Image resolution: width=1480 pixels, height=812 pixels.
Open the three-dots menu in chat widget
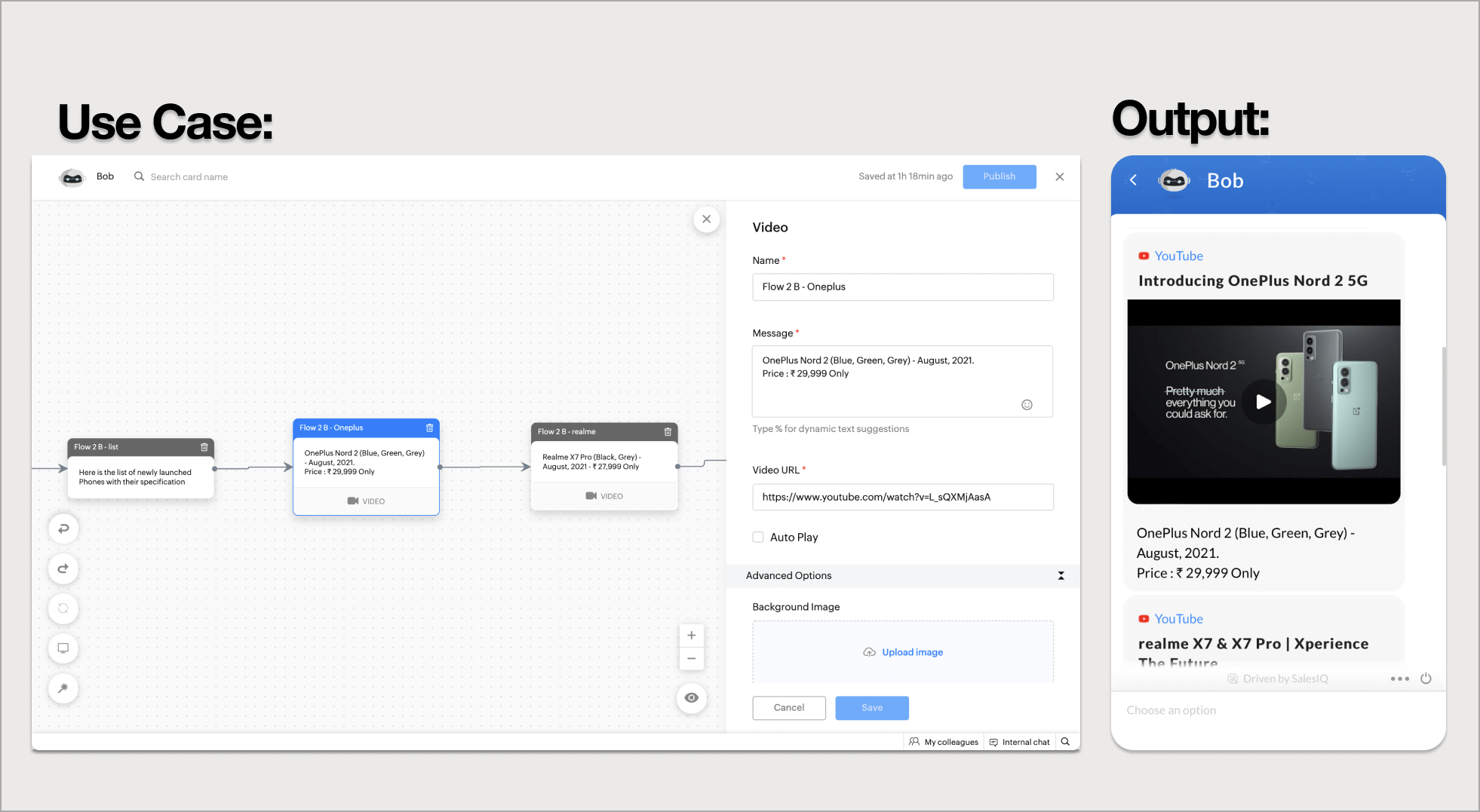click(x=1399, y=679)
